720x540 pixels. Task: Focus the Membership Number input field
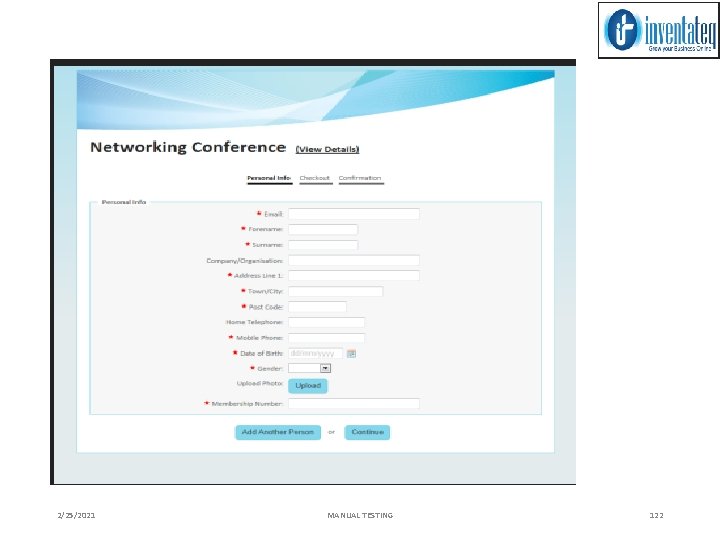[354, 404]
